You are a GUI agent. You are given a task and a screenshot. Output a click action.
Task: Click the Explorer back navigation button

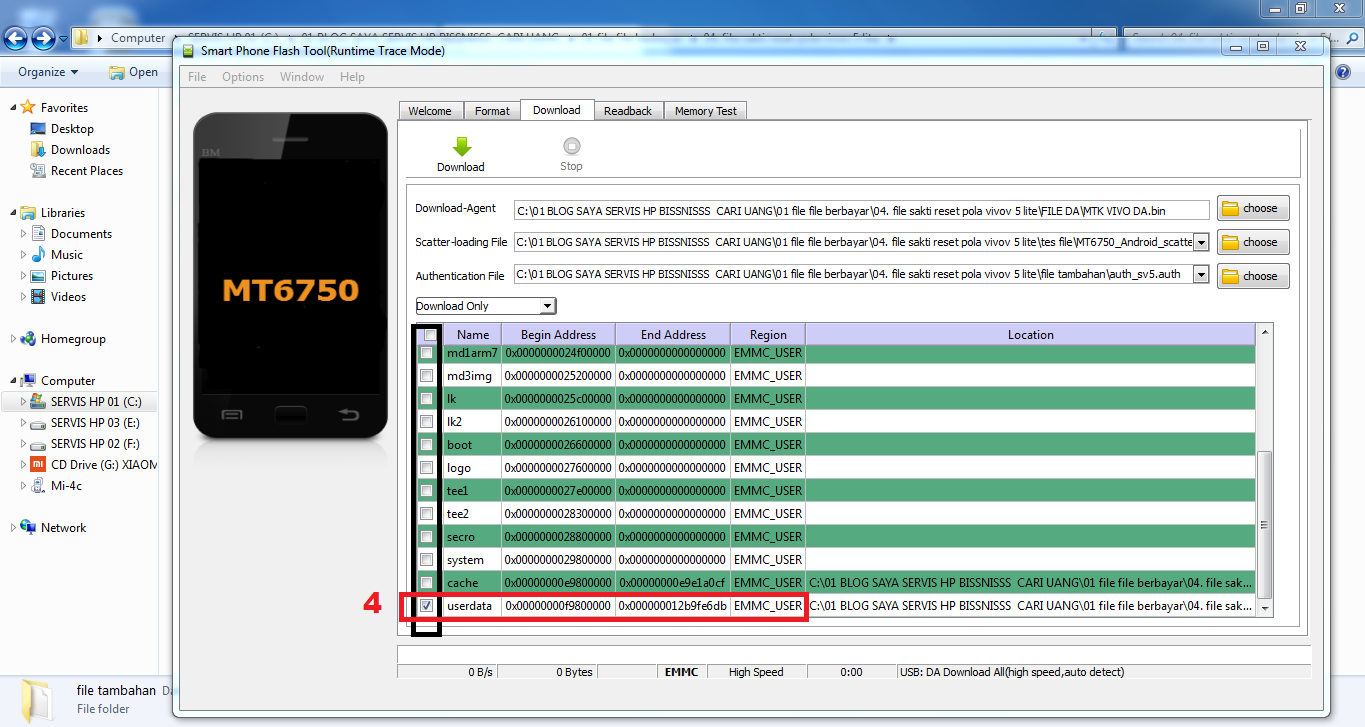point(16,39)
